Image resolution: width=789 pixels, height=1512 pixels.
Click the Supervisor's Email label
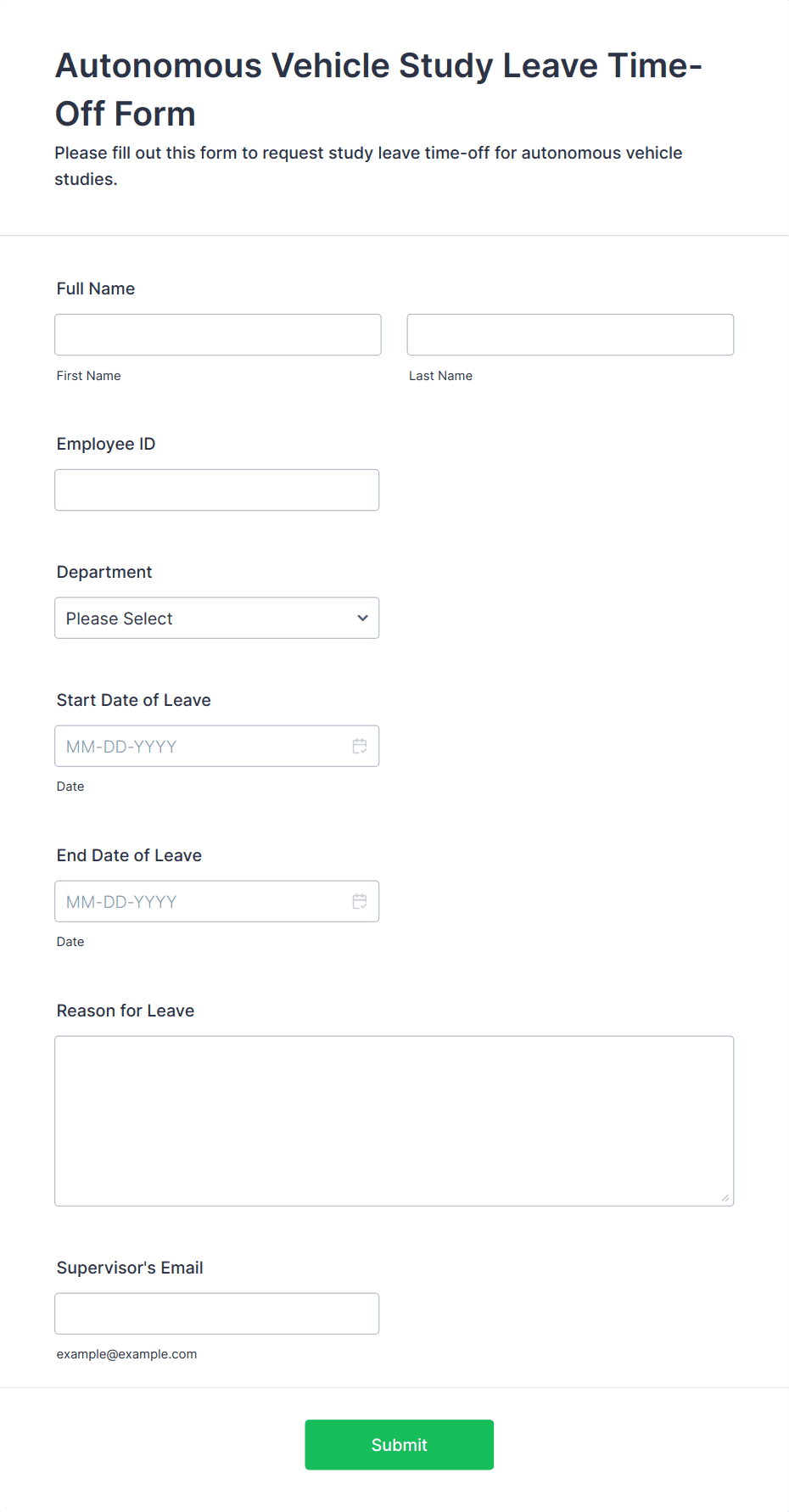click(130, 1268)
